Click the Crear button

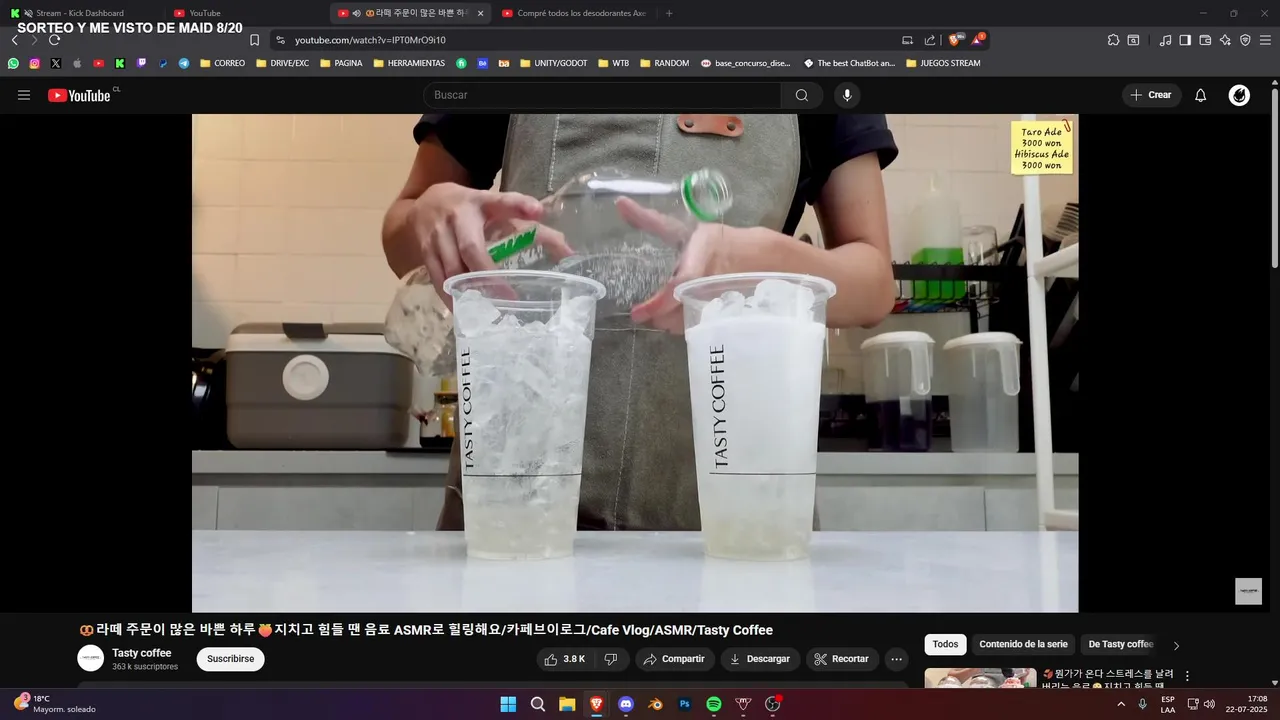(1151, 95)
